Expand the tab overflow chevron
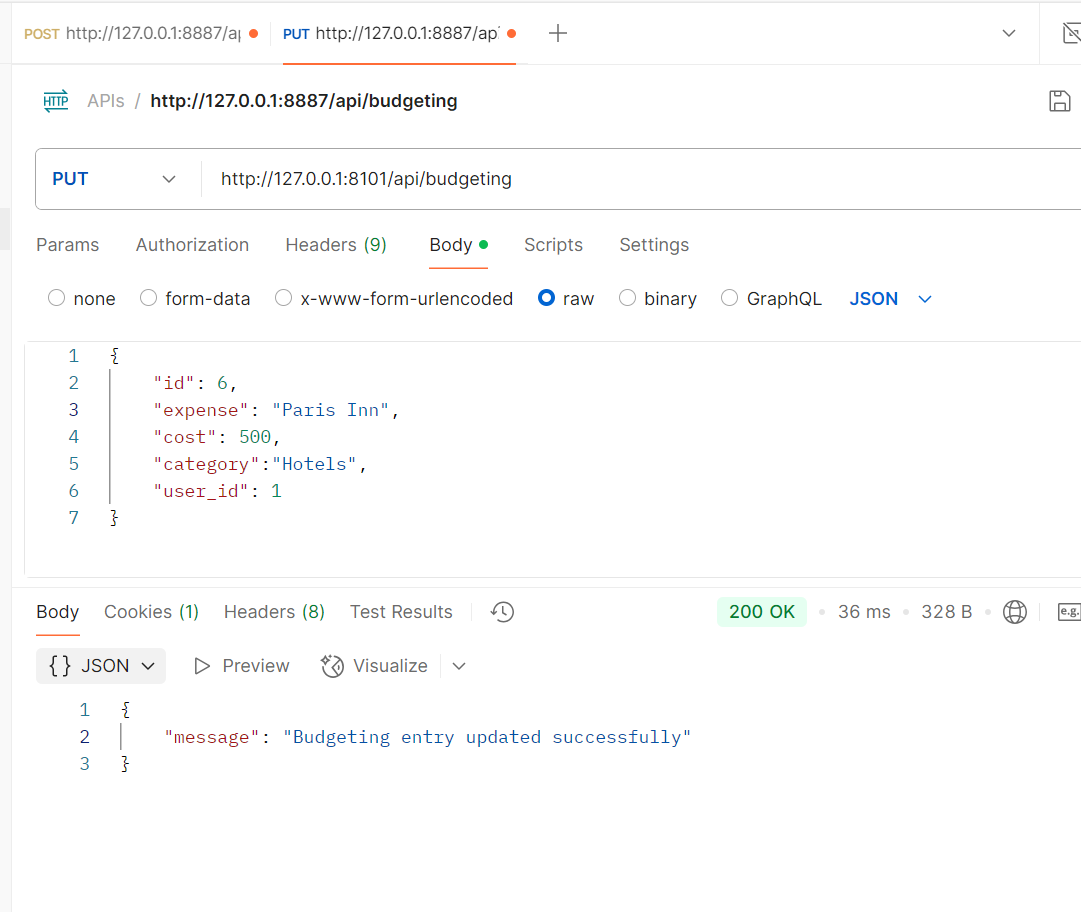1081x912 pixels. point(1009,33)
